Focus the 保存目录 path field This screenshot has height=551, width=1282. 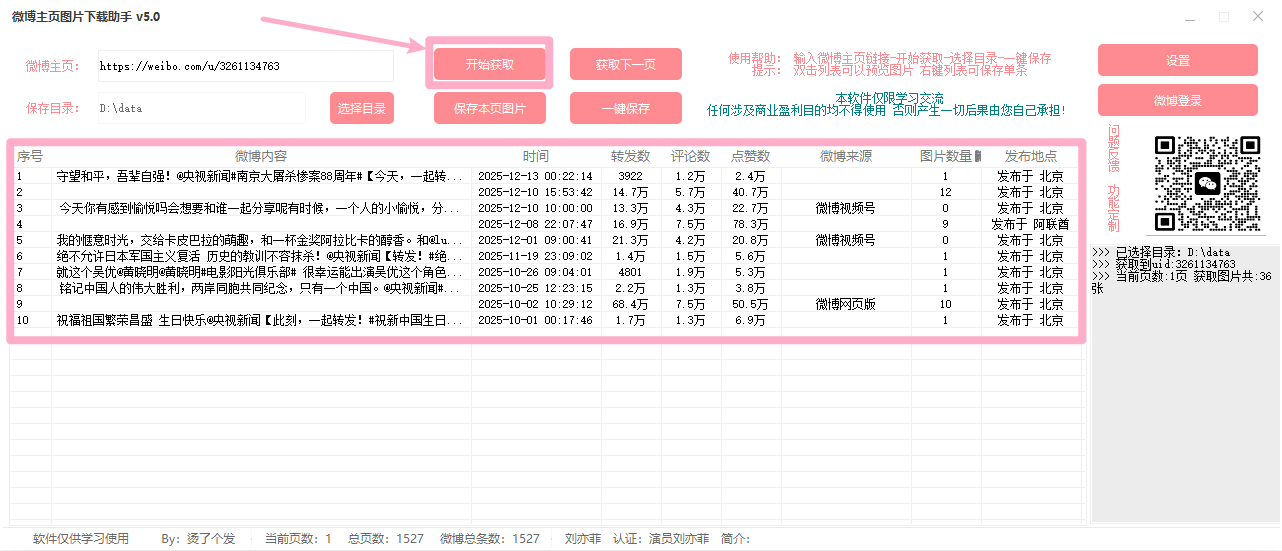pyautogui.click(x=202, y=108)
